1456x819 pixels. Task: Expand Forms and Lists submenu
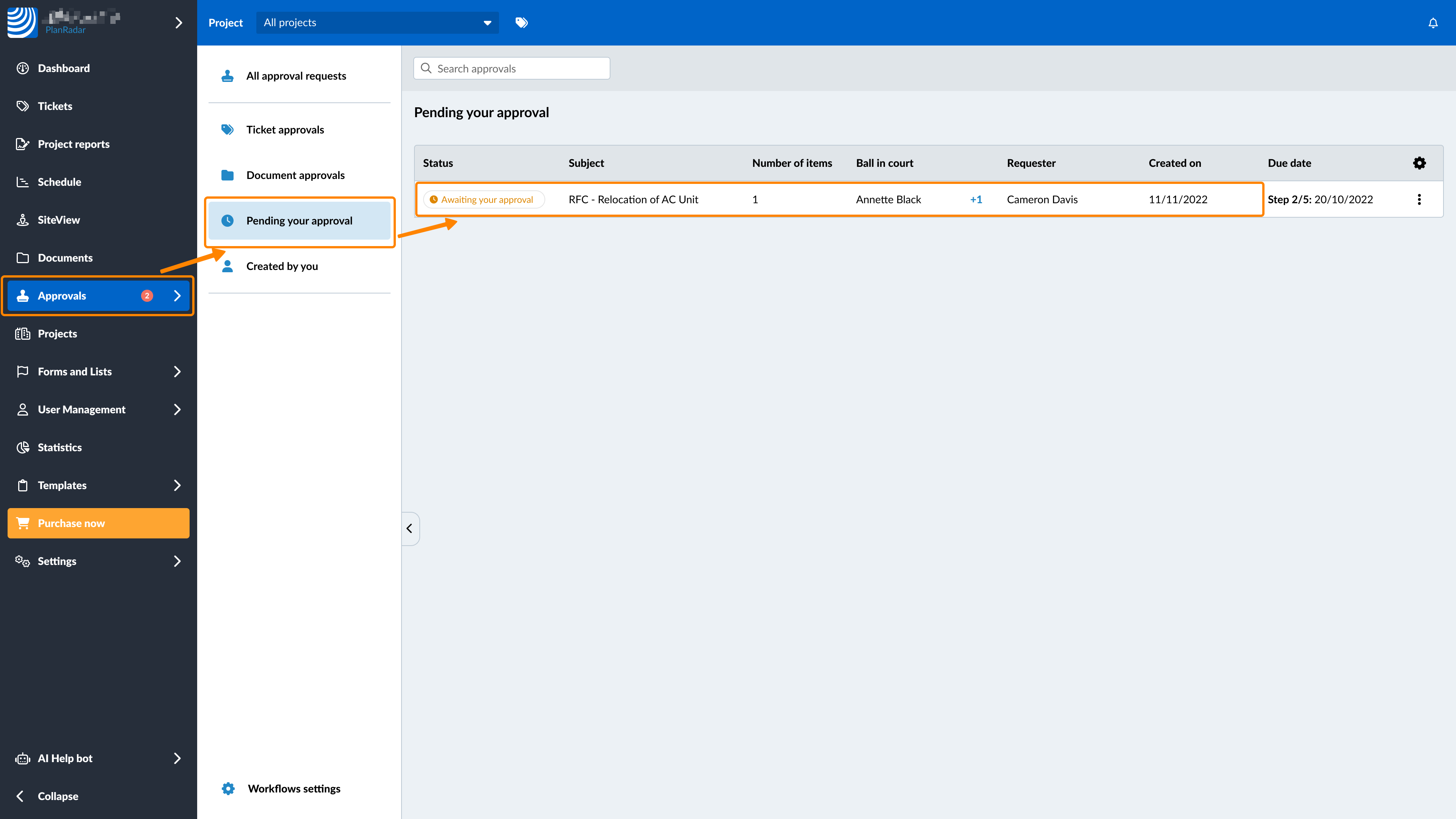click(177, 371)
